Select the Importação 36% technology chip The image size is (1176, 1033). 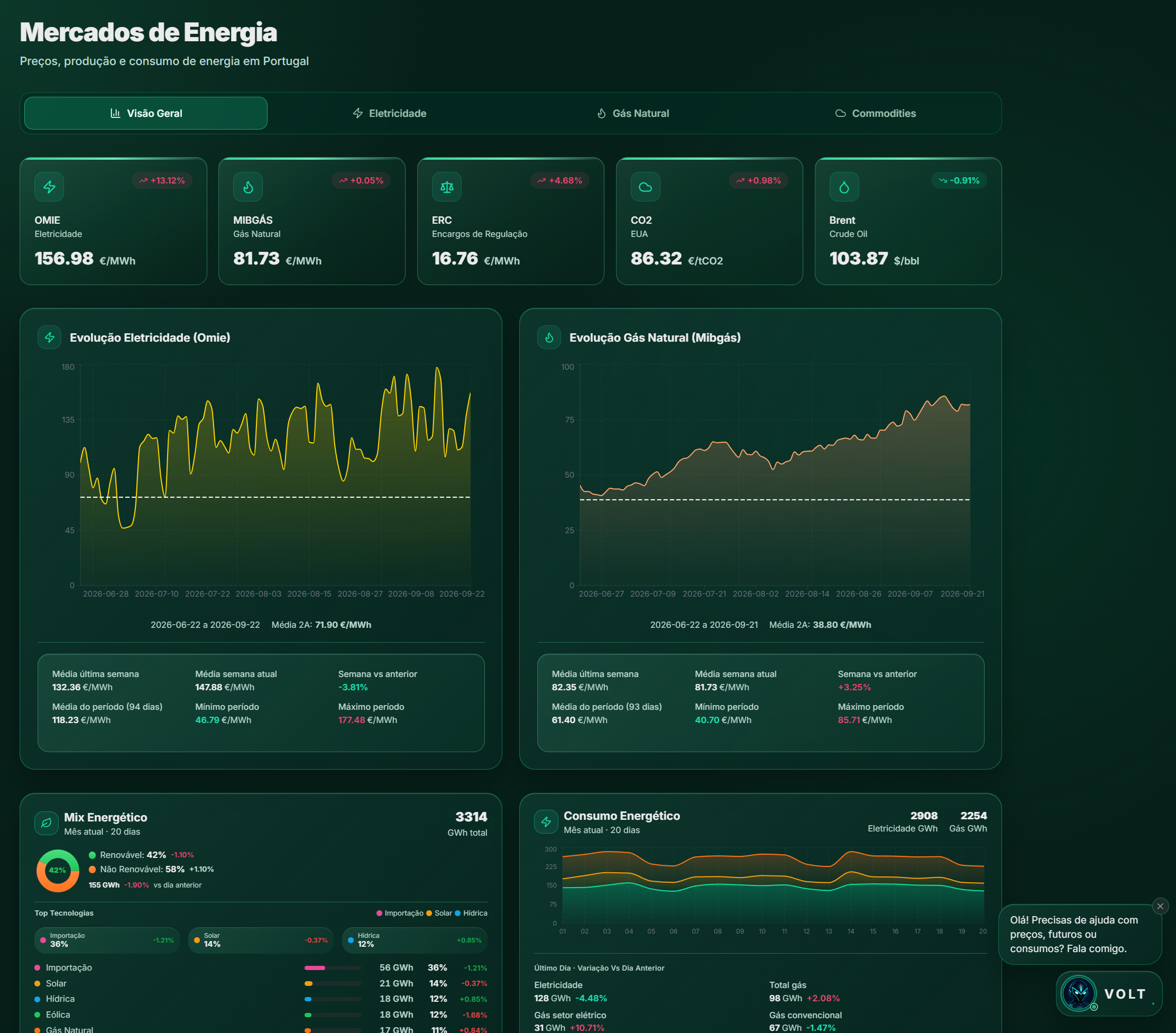click(107, 940)
